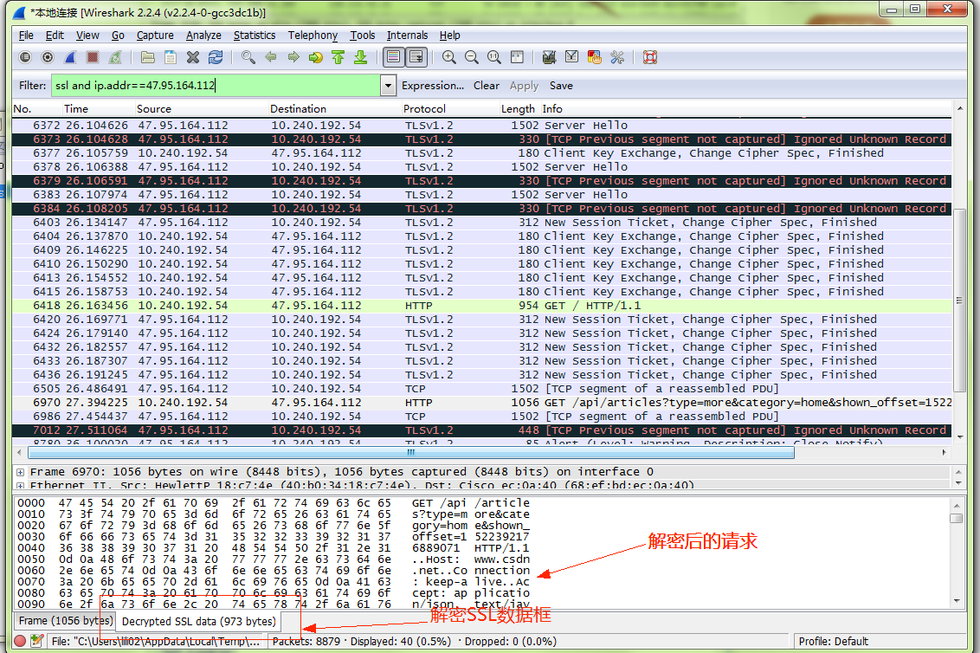Click the hex pane vertical scrollbar thumb

tap(956, 518)
